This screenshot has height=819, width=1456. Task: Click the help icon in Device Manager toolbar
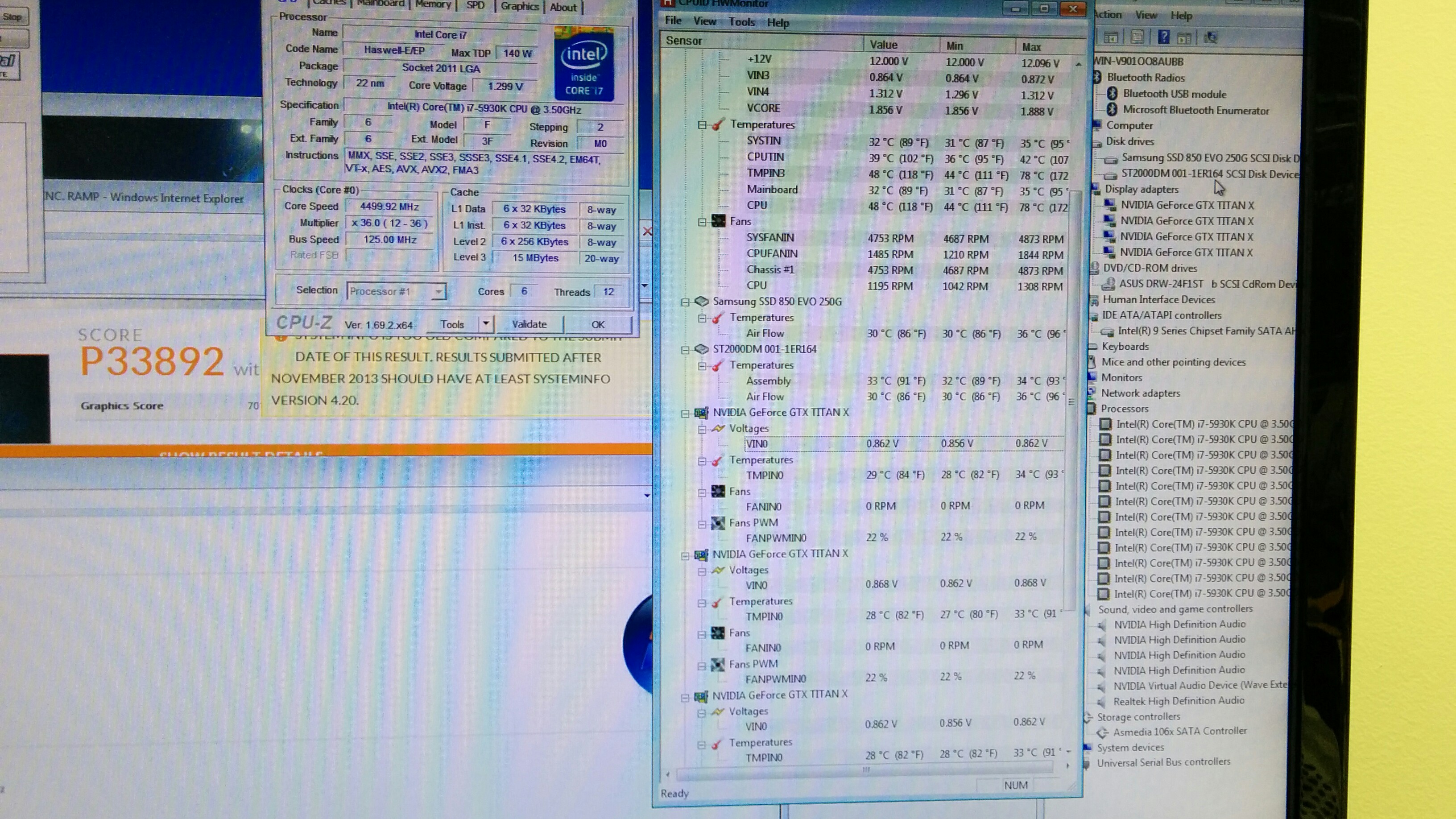(1163, 37)
